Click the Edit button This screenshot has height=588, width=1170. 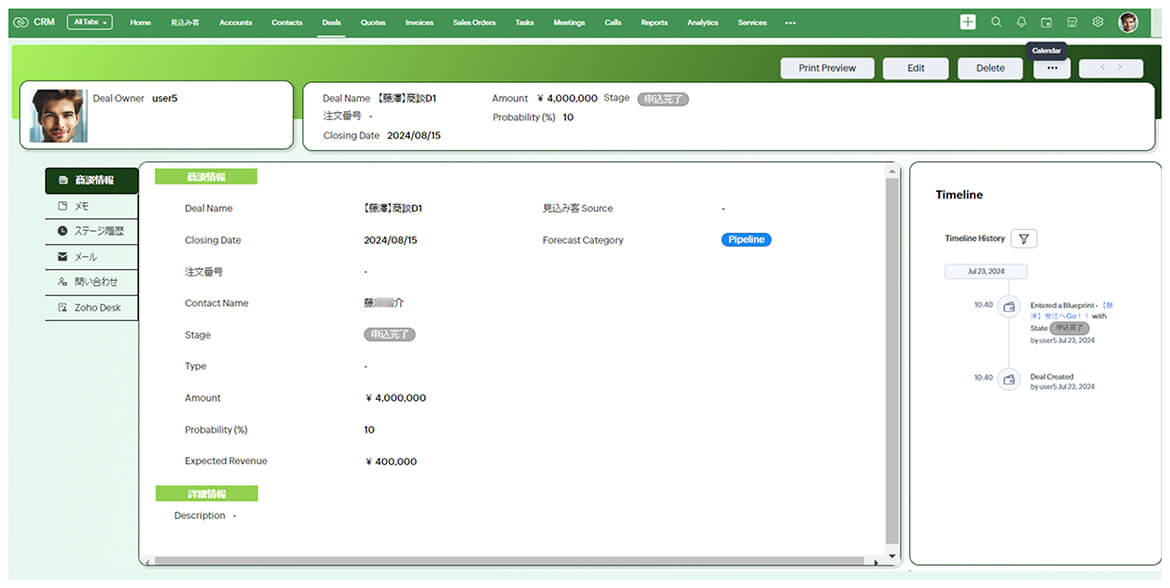click(916, 68)
